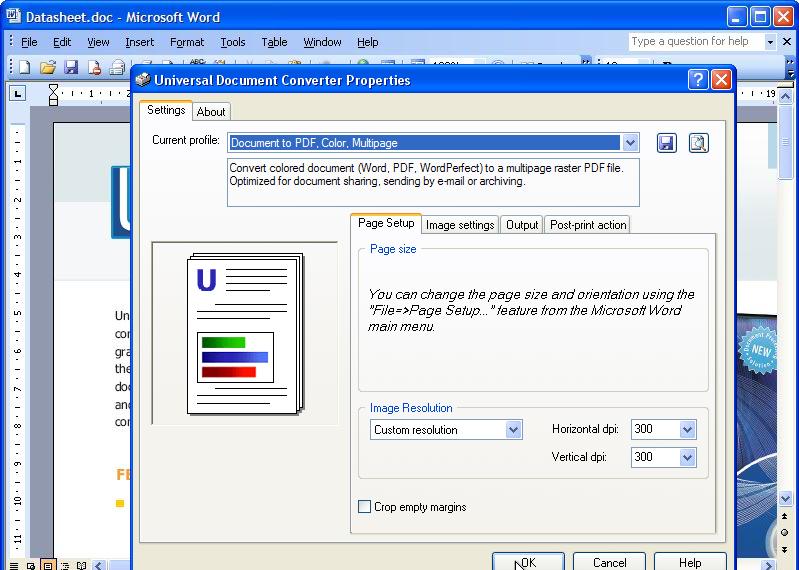The height and width of the screenshot is (570, 799).
Task: Open the View menu in Word
Action: click(98, 42)
